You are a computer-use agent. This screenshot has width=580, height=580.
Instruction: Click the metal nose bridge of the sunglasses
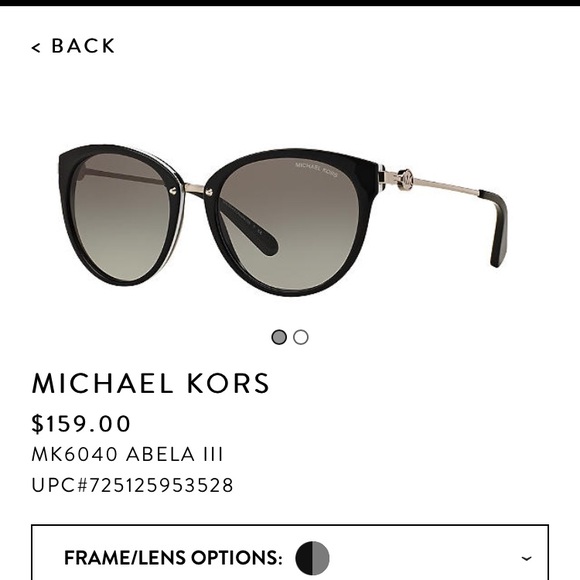[x=193, y=189]
